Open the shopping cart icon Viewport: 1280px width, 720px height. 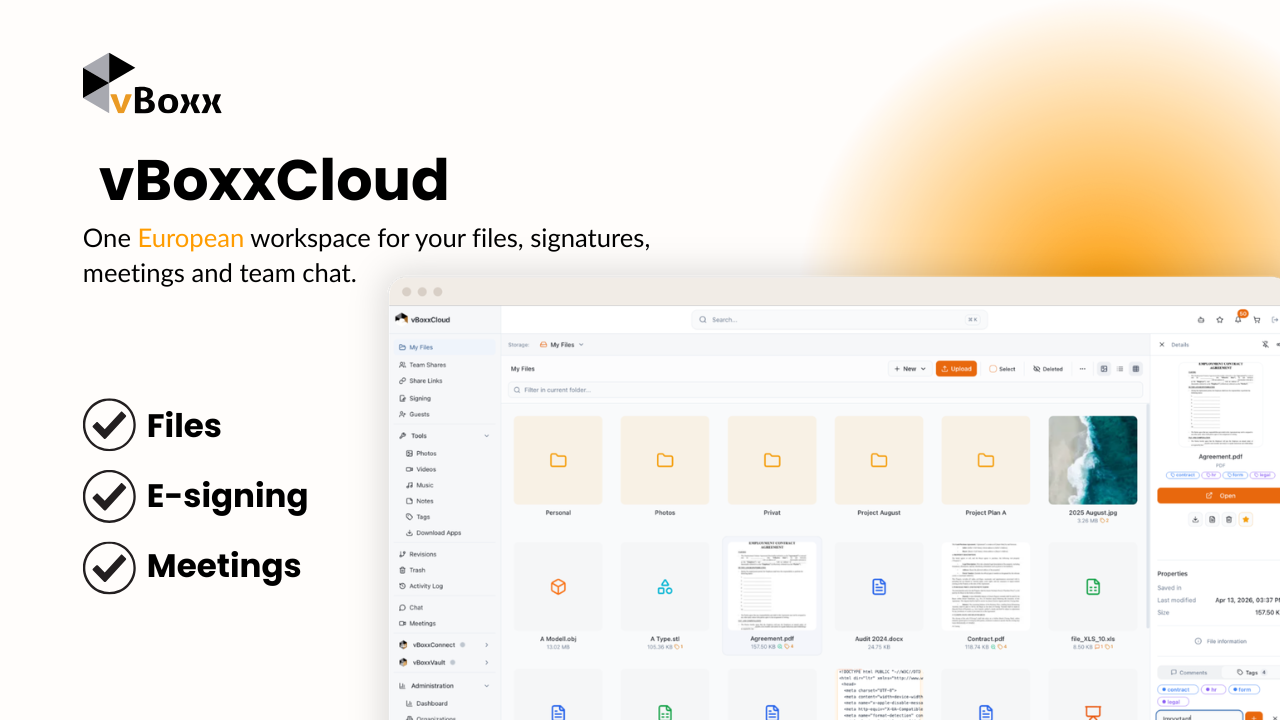1257,320
